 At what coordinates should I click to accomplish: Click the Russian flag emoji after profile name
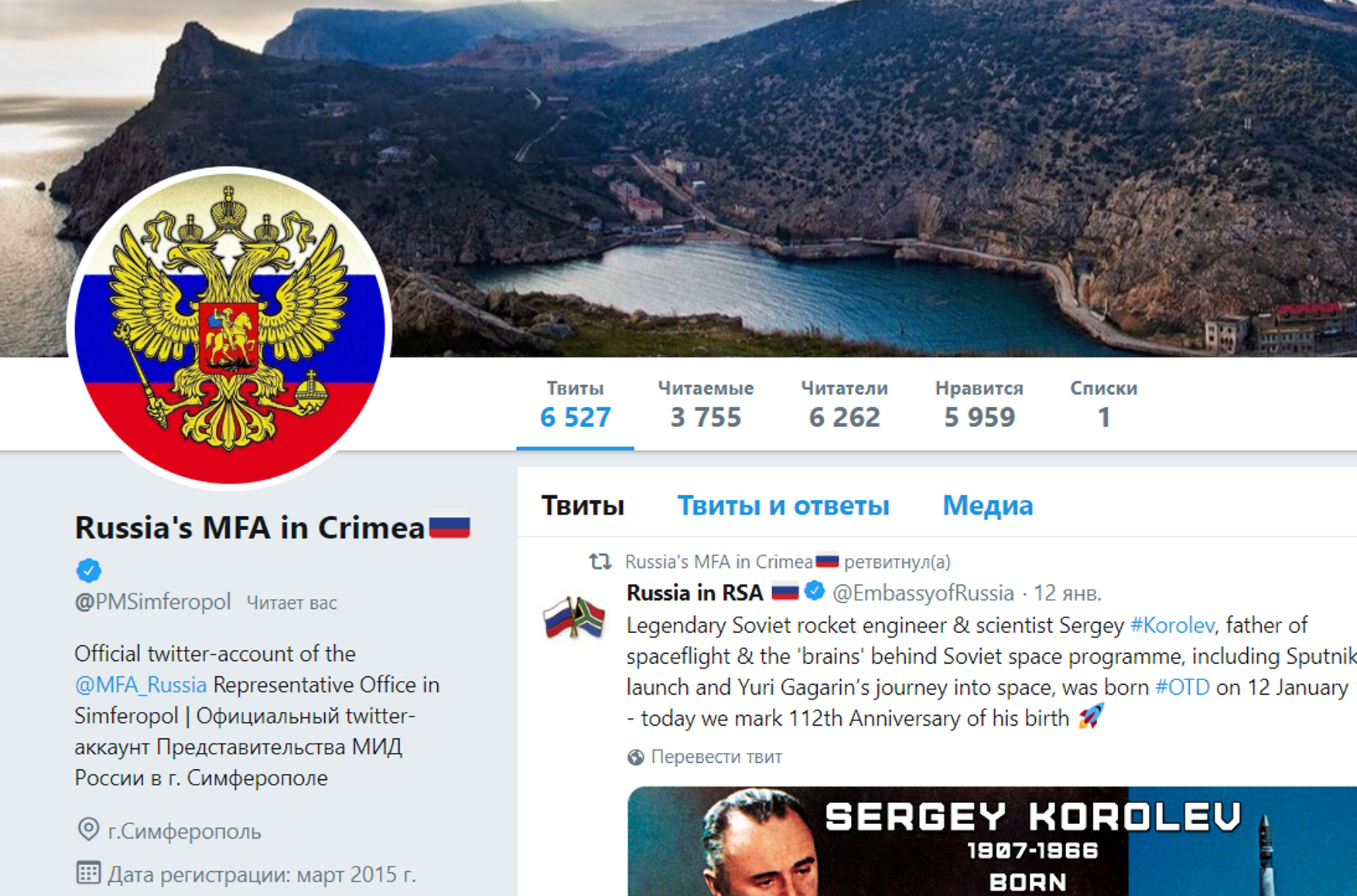coord(449,528)
